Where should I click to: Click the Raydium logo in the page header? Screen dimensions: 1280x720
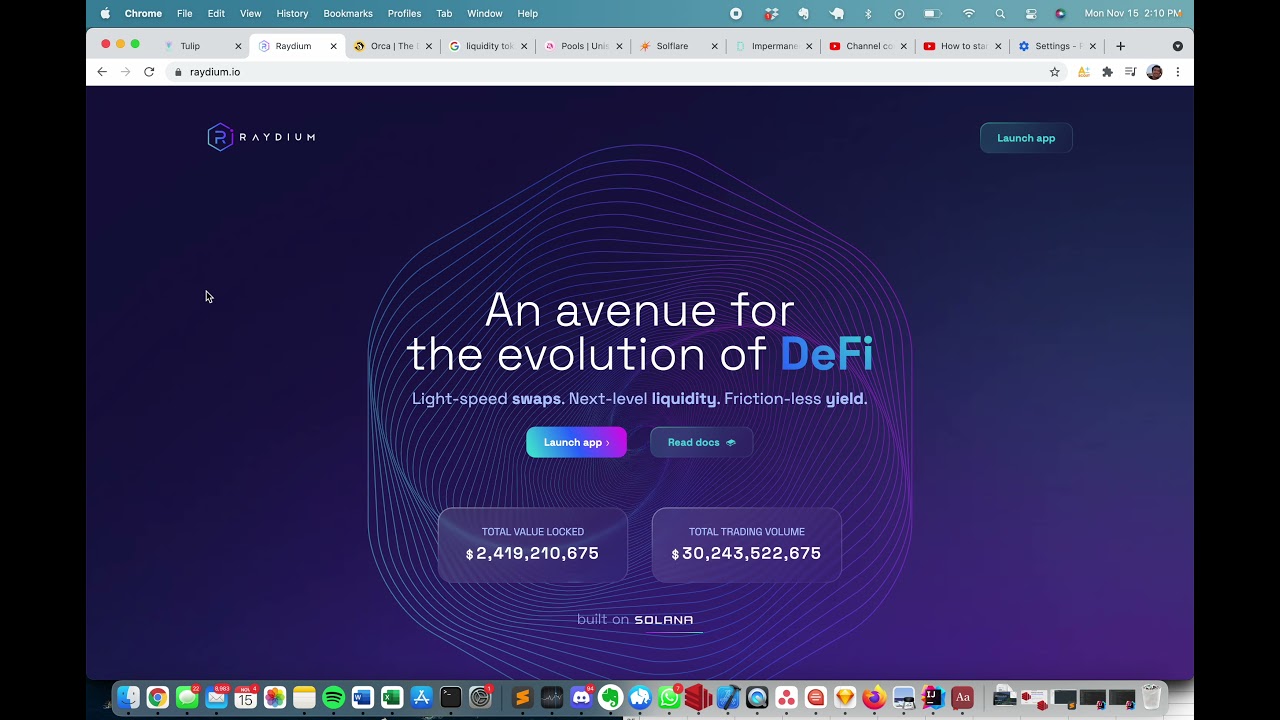pyautogui.click(x=261, y=137)
